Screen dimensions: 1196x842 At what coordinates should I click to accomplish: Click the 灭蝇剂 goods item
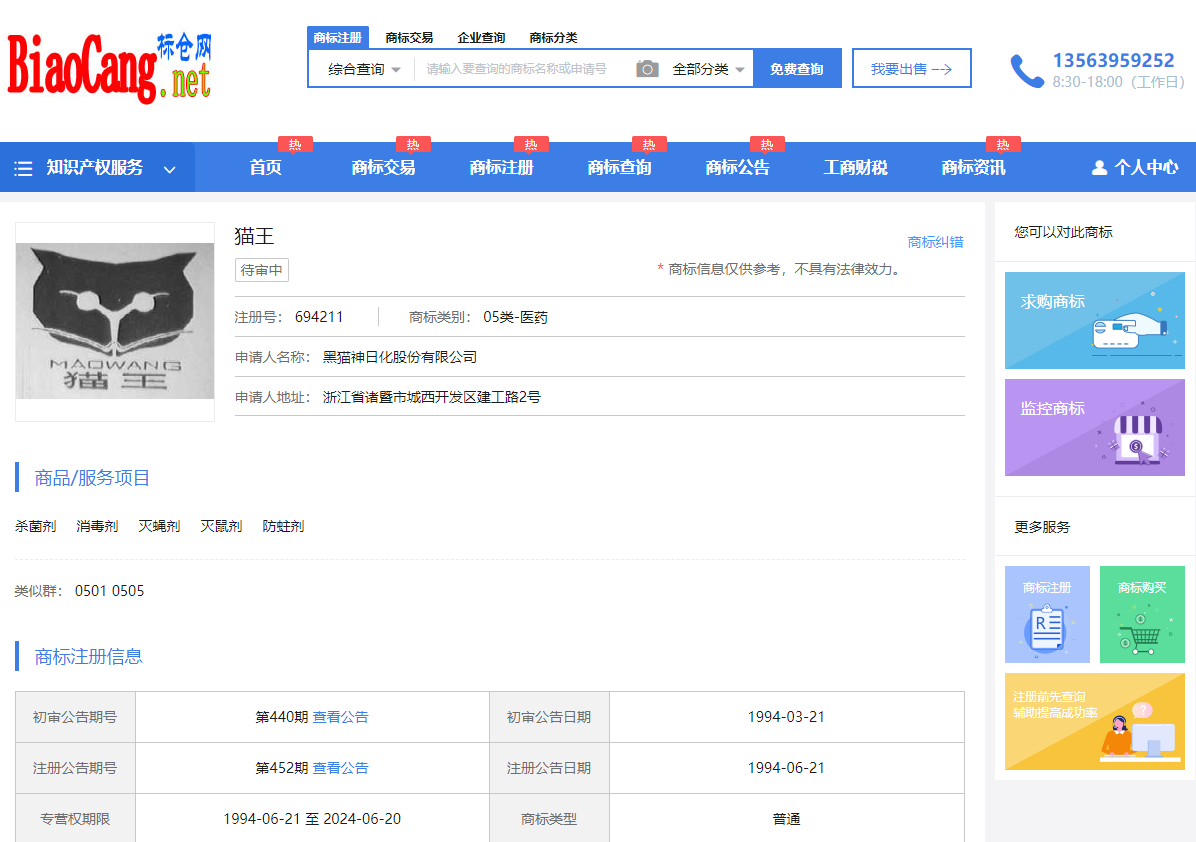point(159,526)
